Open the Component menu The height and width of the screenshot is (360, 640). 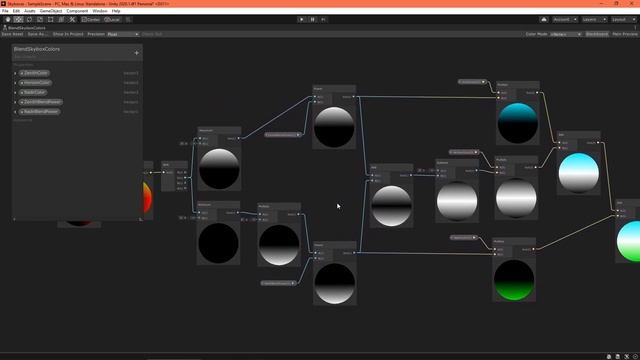pos(77,11)
